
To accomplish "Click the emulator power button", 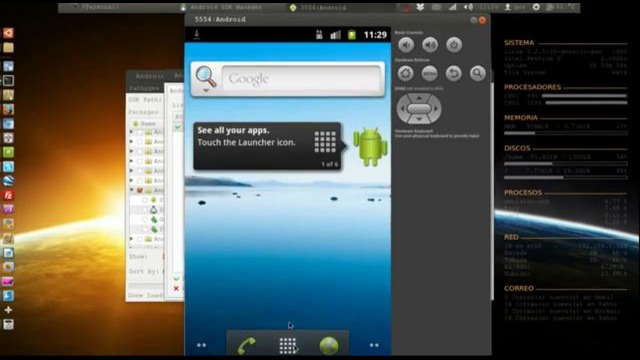I will pos(454,45).
